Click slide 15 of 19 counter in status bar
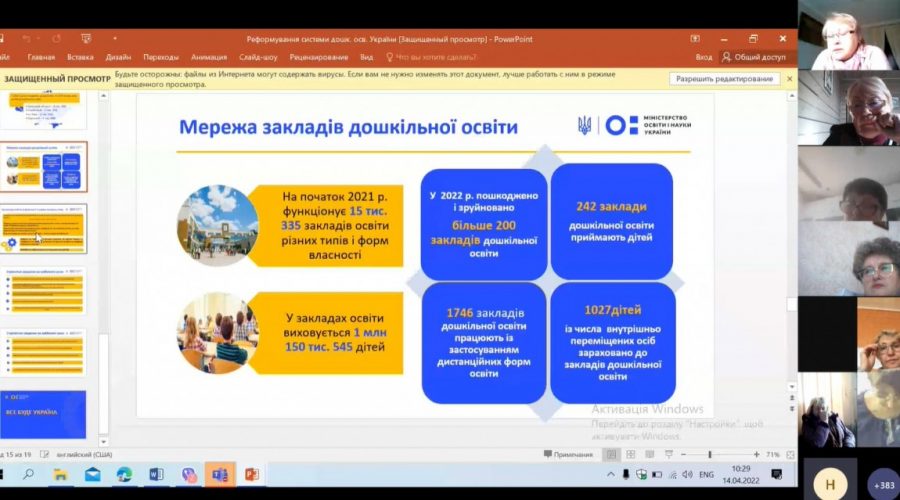This screenshot has height=500, width=900. click(16, 455)
